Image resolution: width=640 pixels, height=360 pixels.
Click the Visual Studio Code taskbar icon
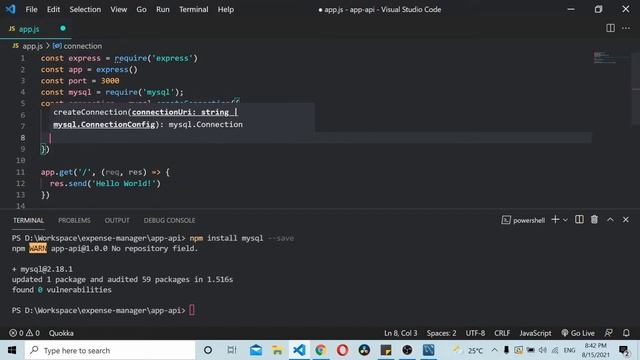pos(299,350)
